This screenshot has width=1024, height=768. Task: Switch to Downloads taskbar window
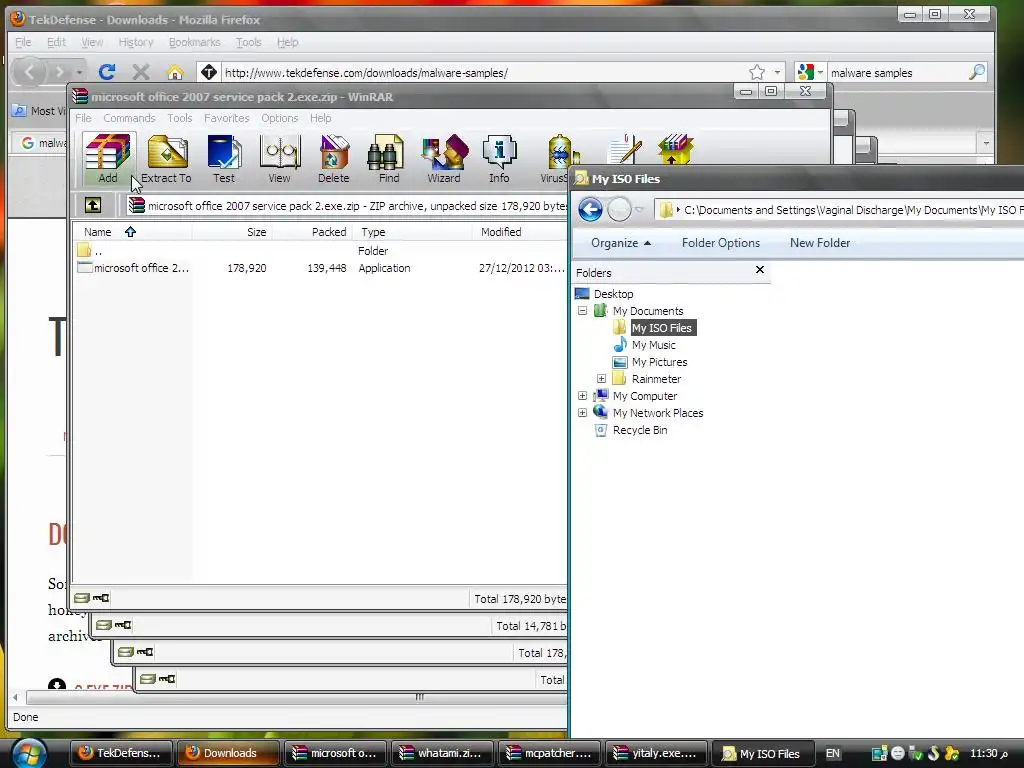point(229,753)
